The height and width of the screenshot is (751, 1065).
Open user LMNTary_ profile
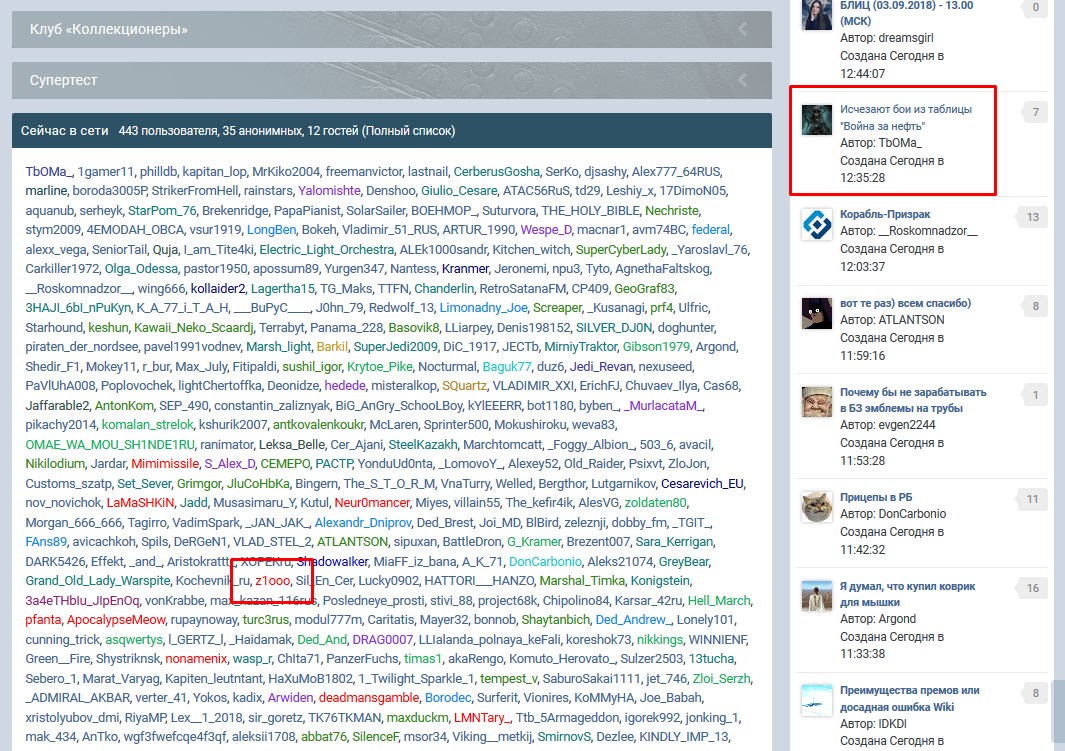coord(482,718)
